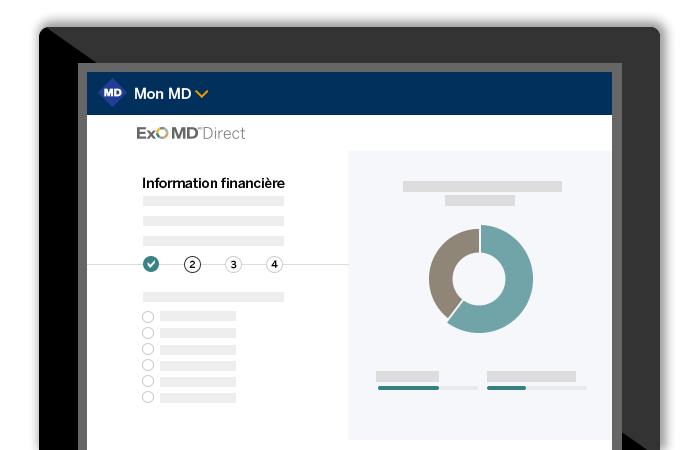Select the completed checkmark step
Viewport: 700px width, 450px height.
151,264
